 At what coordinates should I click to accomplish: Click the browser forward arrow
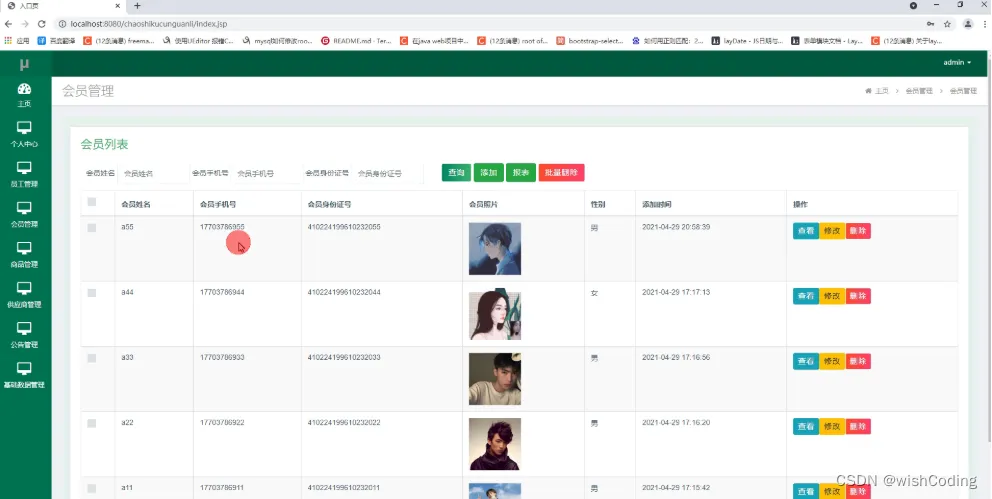(25, 24)
